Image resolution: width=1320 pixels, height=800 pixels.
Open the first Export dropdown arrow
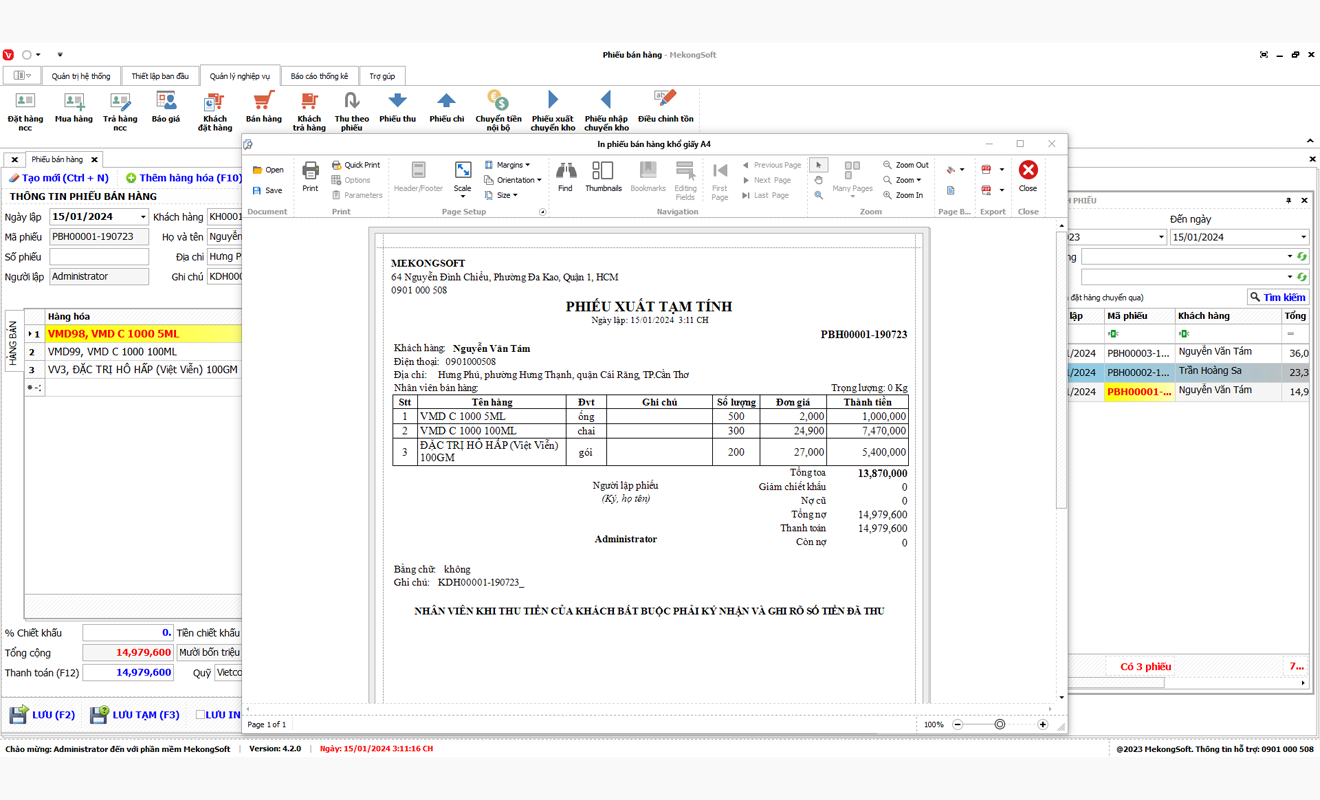click(1002, 170)
